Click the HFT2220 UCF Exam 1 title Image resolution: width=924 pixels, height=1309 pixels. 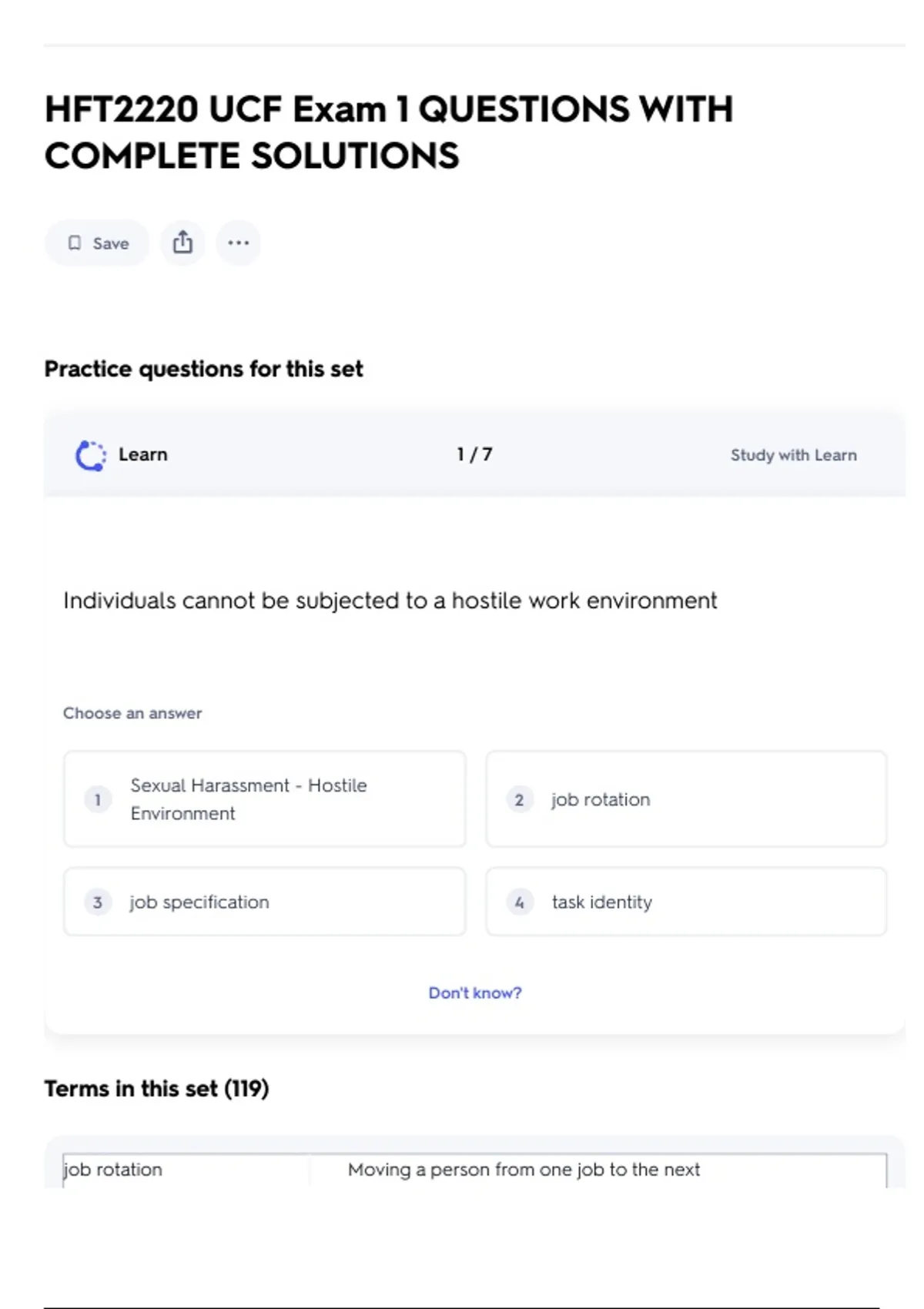(x=388, y=132)
